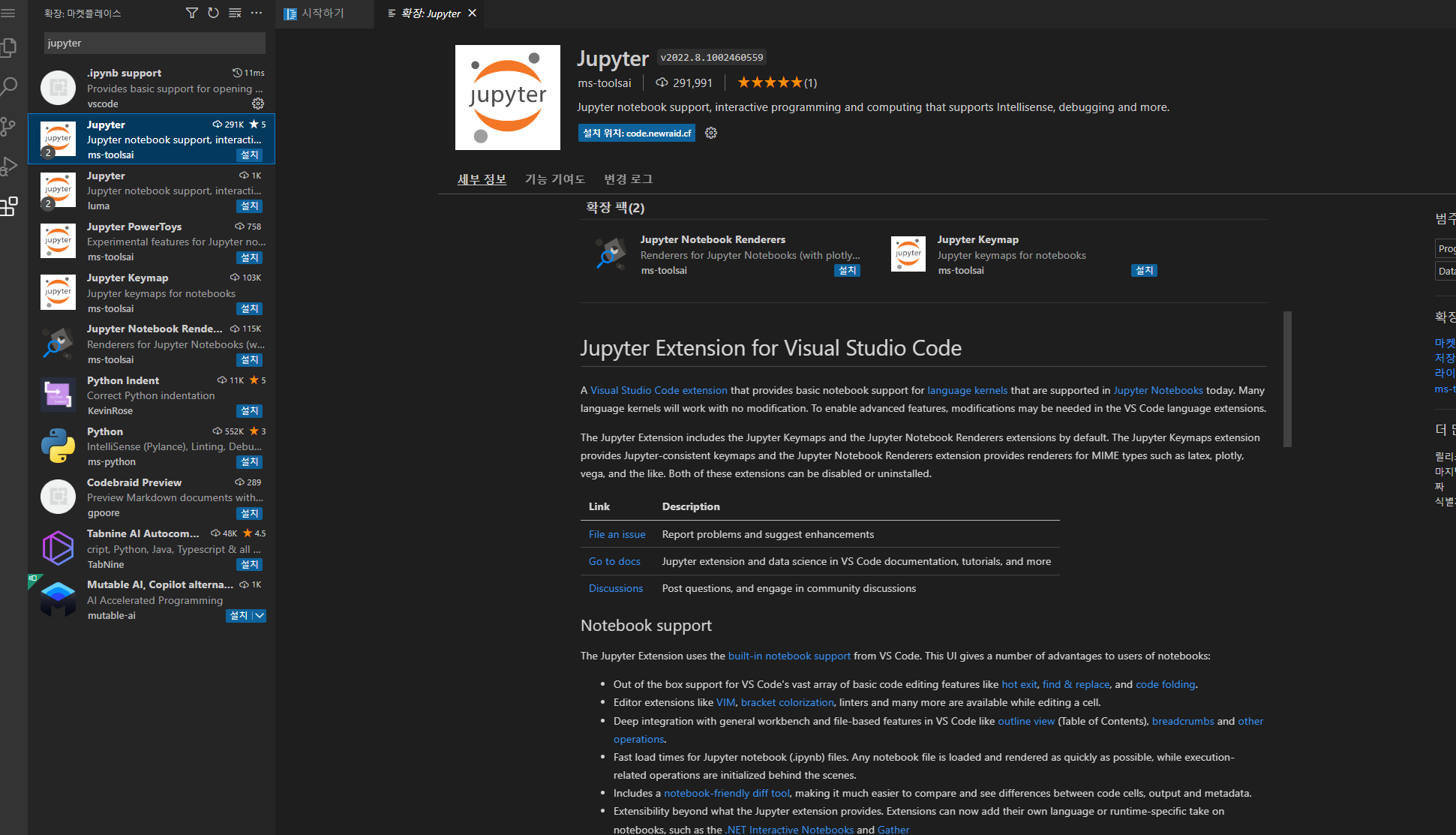Select the Python extension in results list
This screenshot has height=835, width=1456.
pyautogui.click(x=152, y=446)
